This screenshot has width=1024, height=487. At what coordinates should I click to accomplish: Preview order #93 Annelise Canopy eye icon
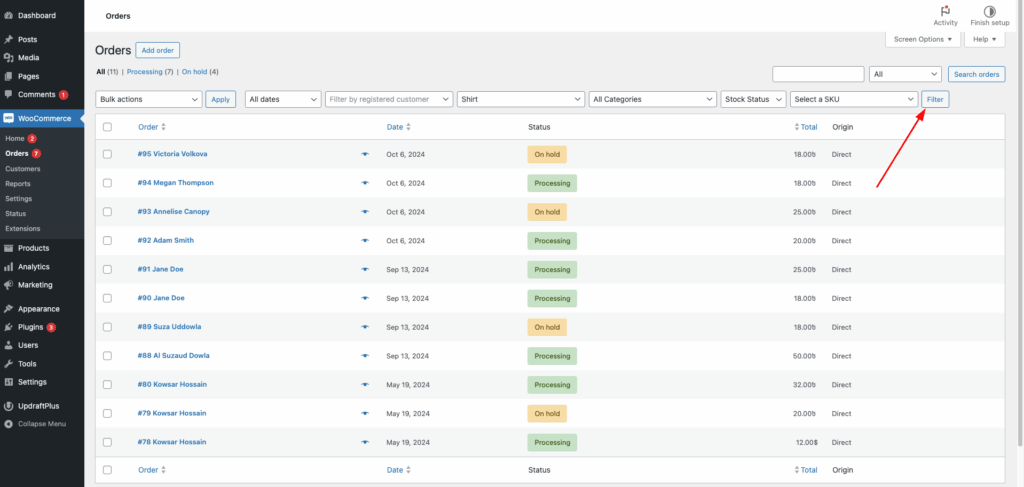tap(365, 212)
